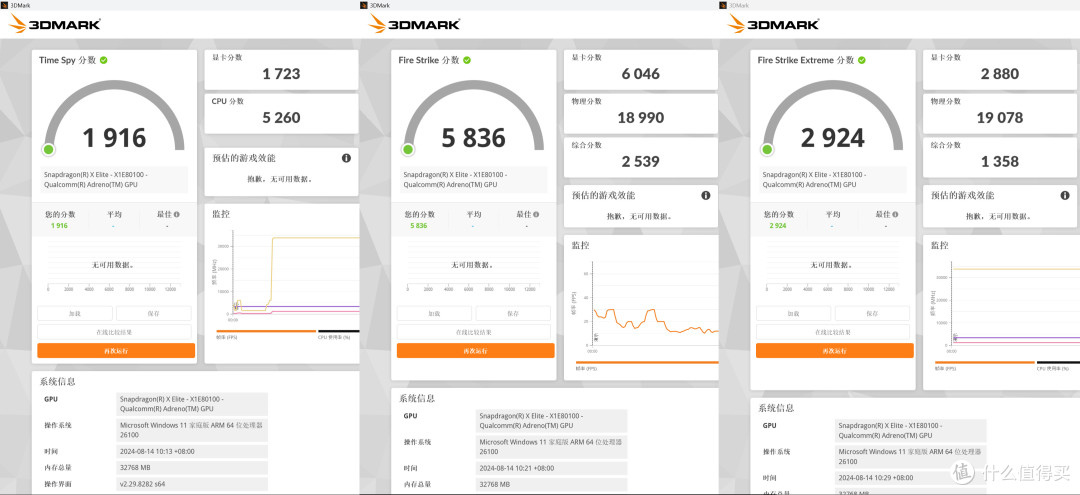Click the 物理分数 18 990 score card
This screenshot has width=1080, height=495.
click(641, 114)
